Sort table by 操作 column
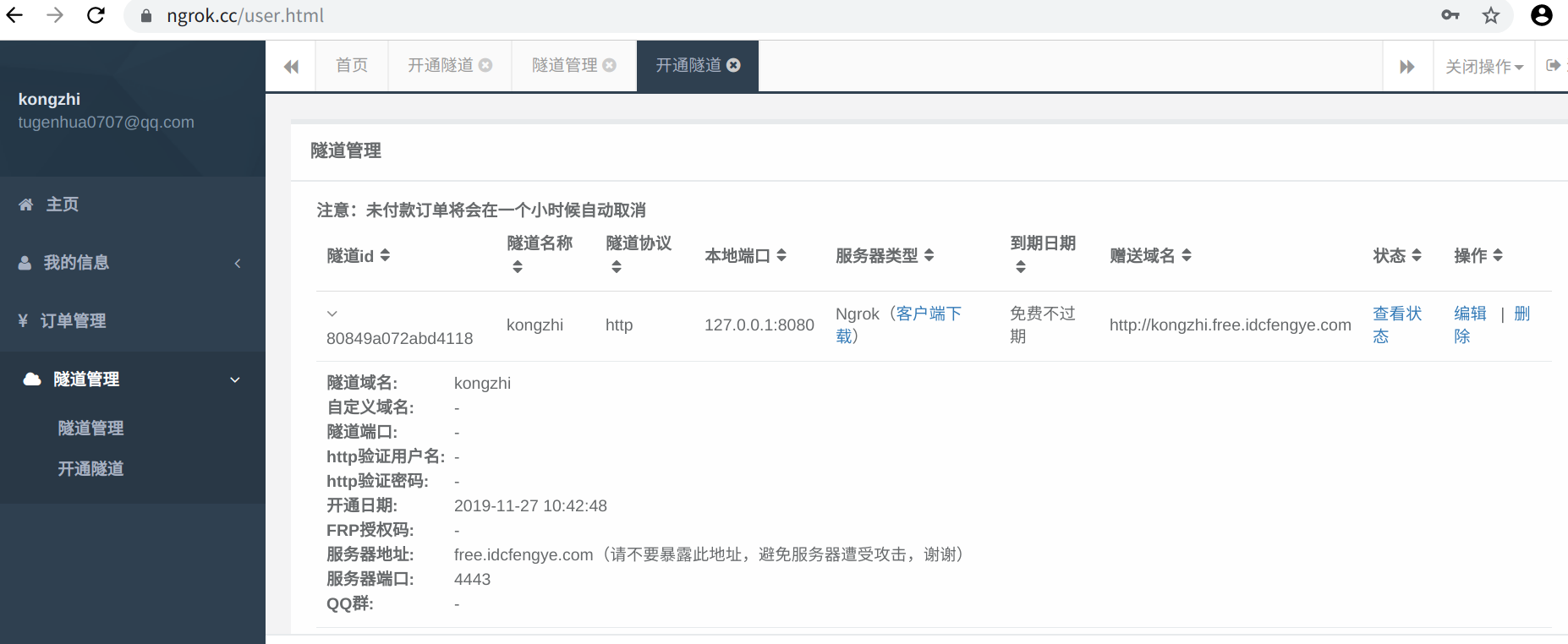This screenshot has height=644, width=1568. pyautogui.click(x=1498, y=255)
